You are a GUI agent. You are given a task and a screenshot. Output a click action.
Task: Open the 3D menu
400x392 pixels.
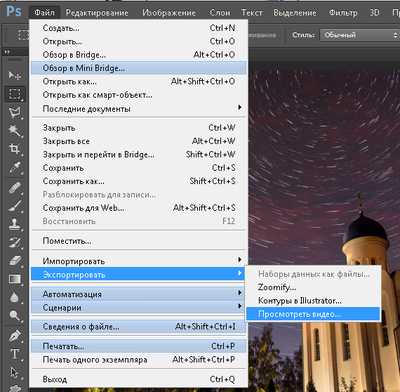pos(374,13)
